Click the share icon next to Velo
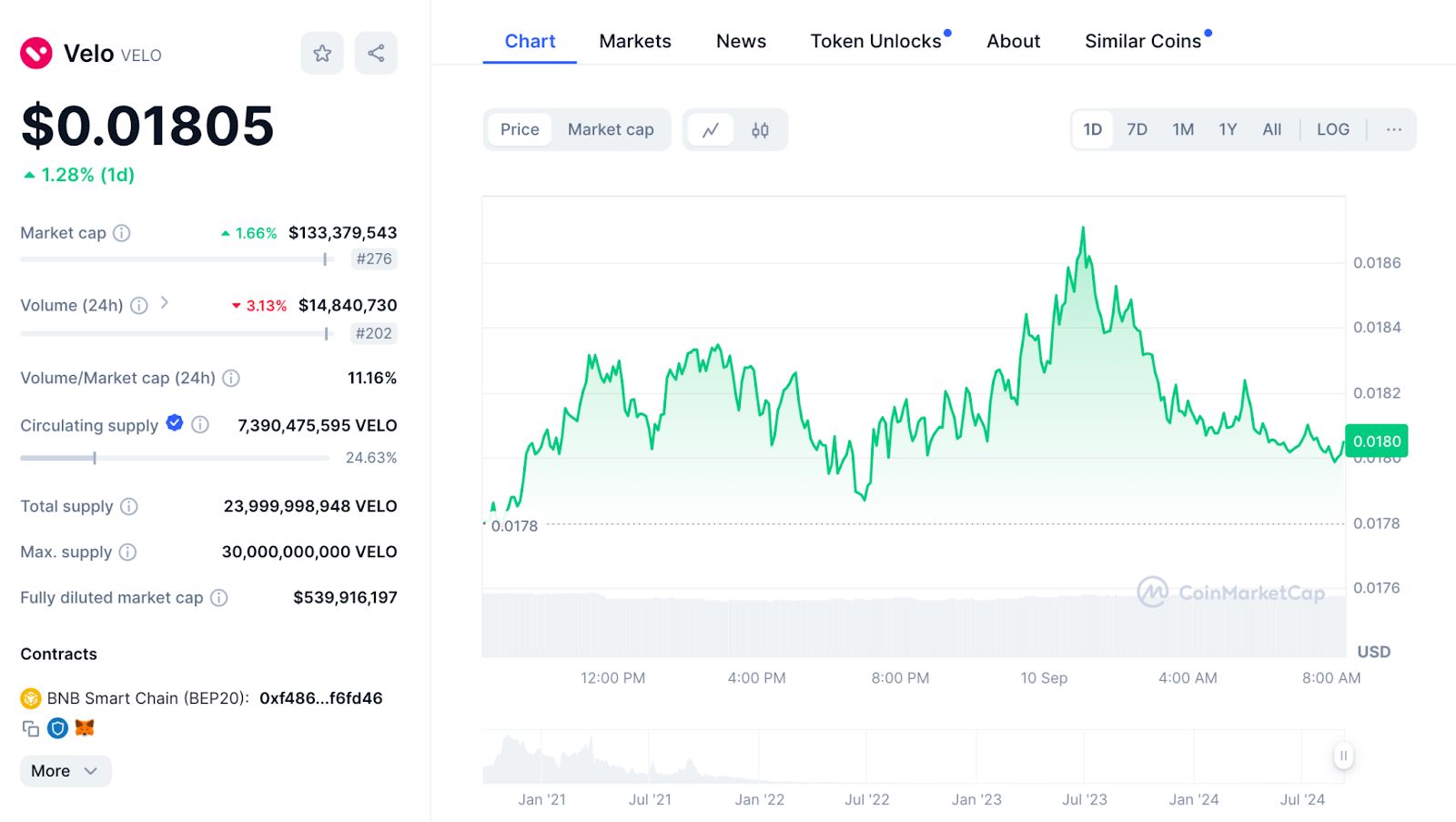Image resolution: width=1456 pixels, height=822 pixels. [x=376, y=54]
